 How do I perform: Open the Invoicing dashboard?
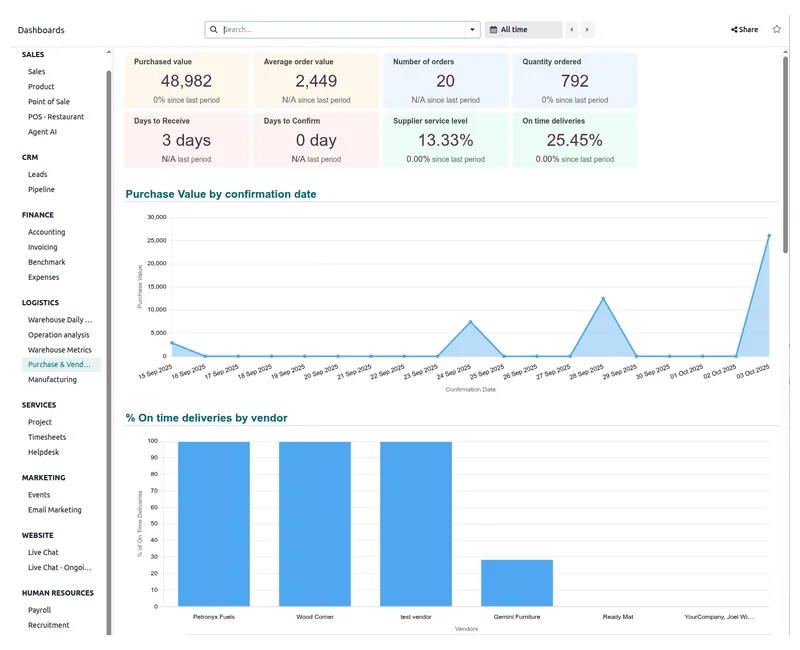coord(43,247)
